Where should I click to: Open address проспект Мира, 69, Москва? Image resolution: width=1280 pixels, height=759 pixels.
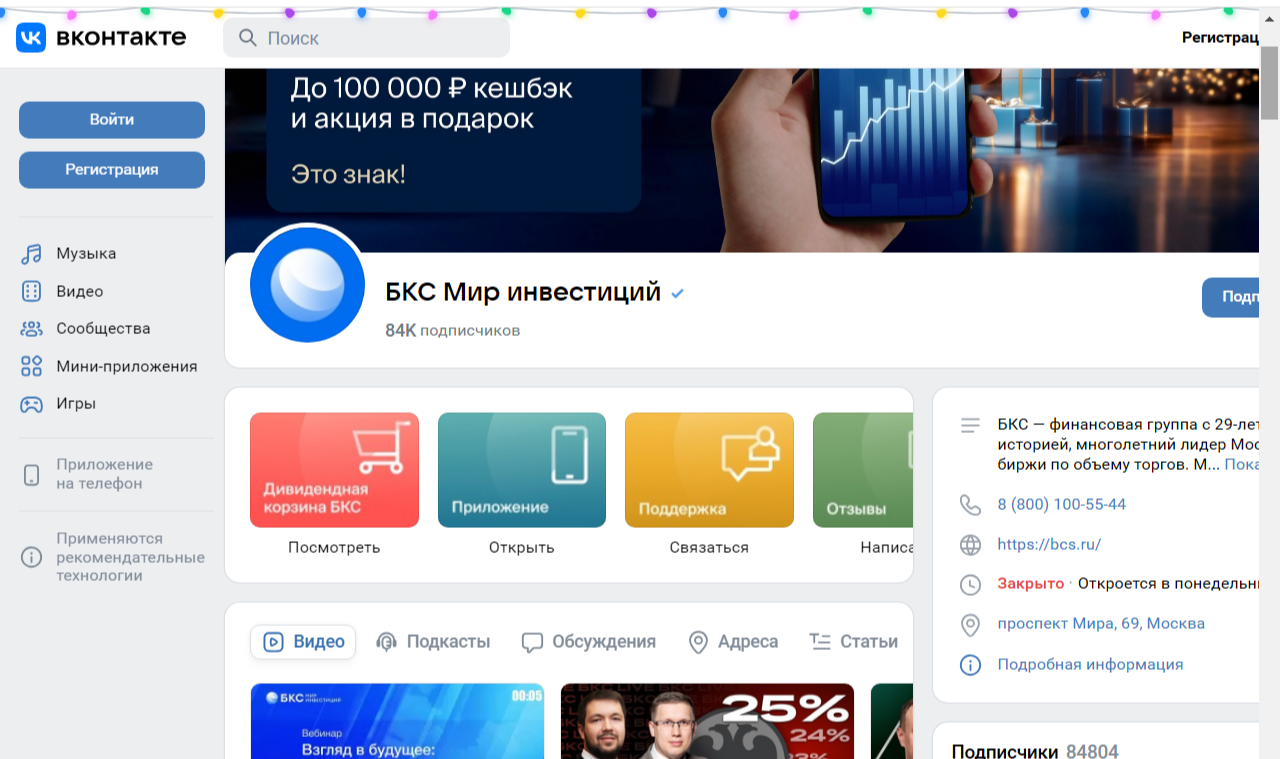click(1101, 624)
